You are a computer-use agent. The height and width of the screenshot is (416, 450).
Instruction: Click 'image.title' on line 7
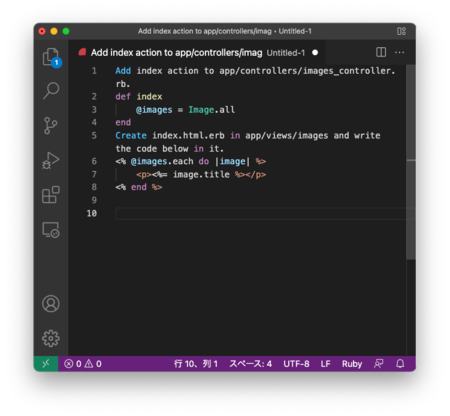pyautogui.click(x=201, y=174)
